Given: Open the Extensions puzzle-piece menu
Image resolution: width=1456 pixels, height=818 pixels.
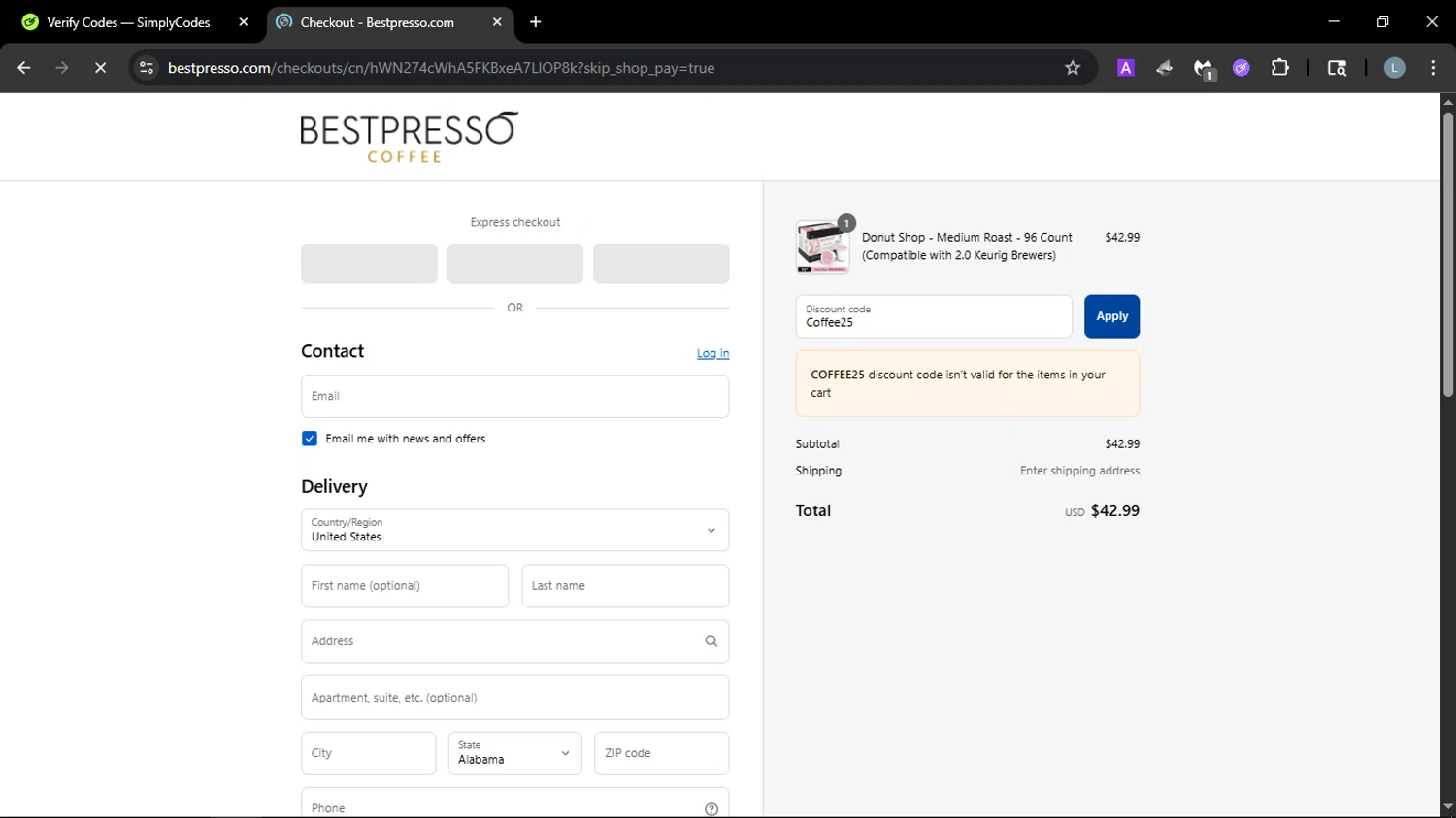Looking at the screenshot, I should pos(1280,68).
